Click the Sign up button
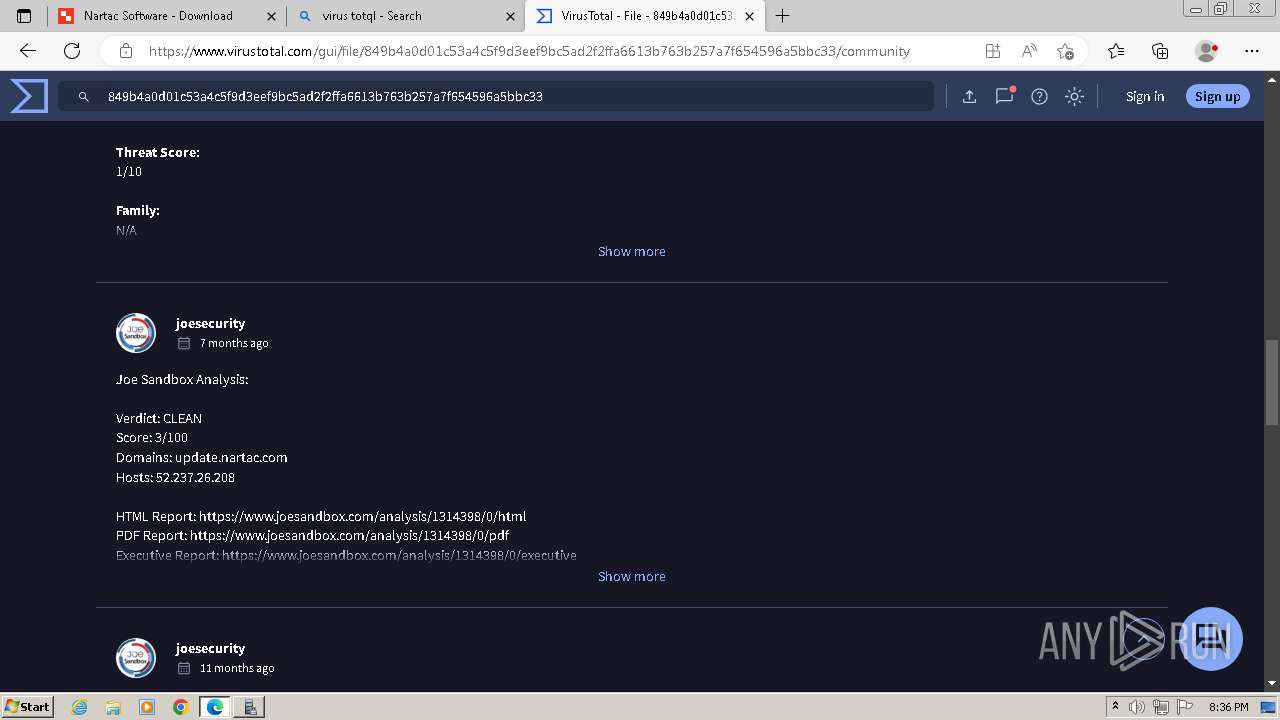Screen dimensions: 1280x720 pyautogui.click(x=1217, y=96)
